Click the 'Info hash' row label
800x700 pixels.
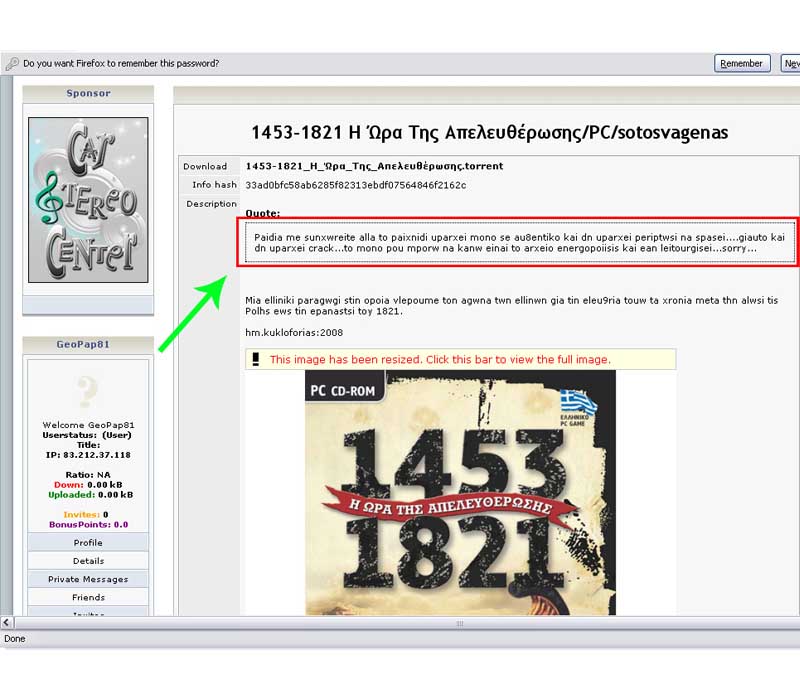tap(214, 185)
